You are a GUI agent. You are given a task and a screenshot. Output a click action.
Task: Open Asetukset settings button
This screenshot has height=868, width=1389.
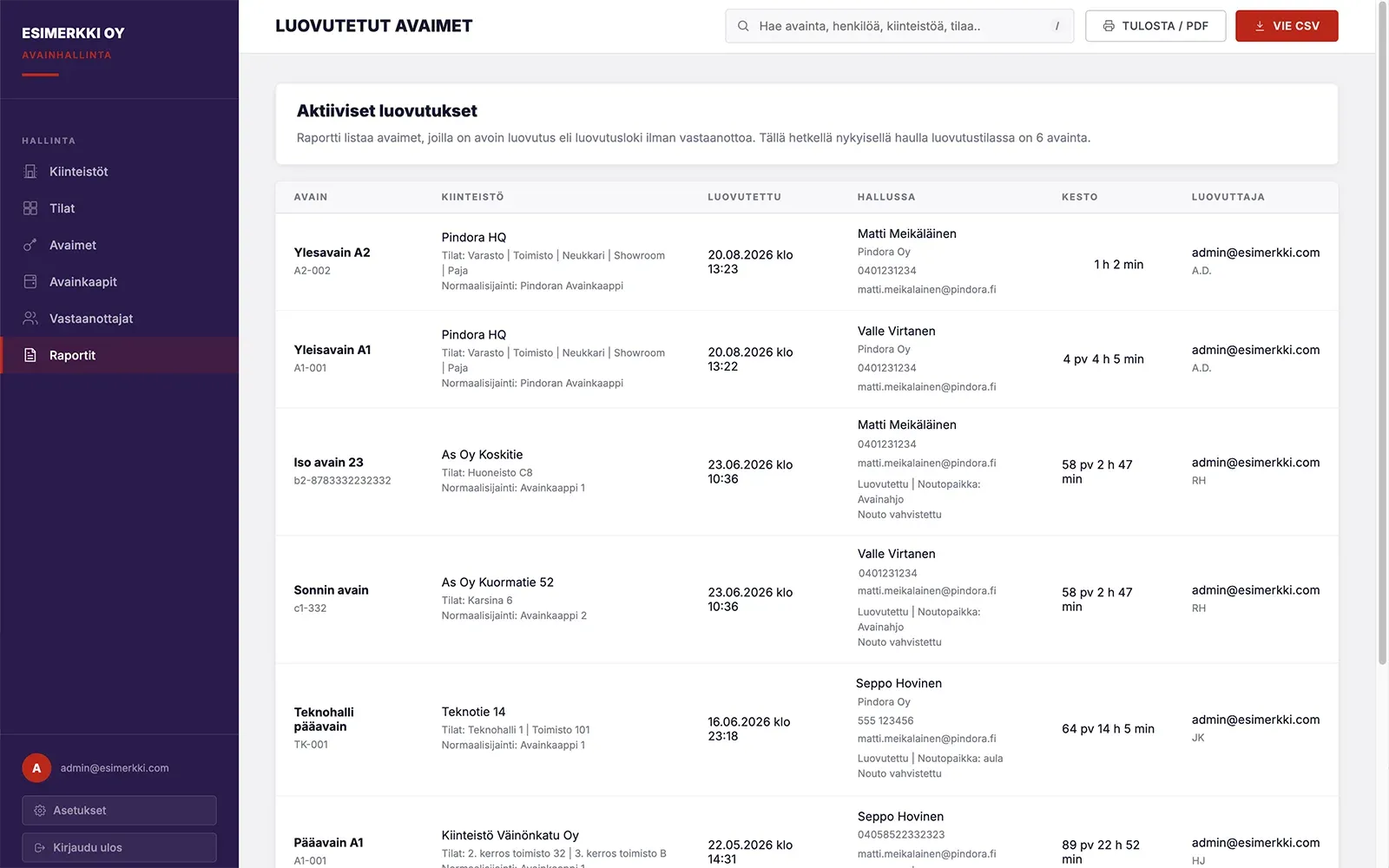[x=119, y=811]
